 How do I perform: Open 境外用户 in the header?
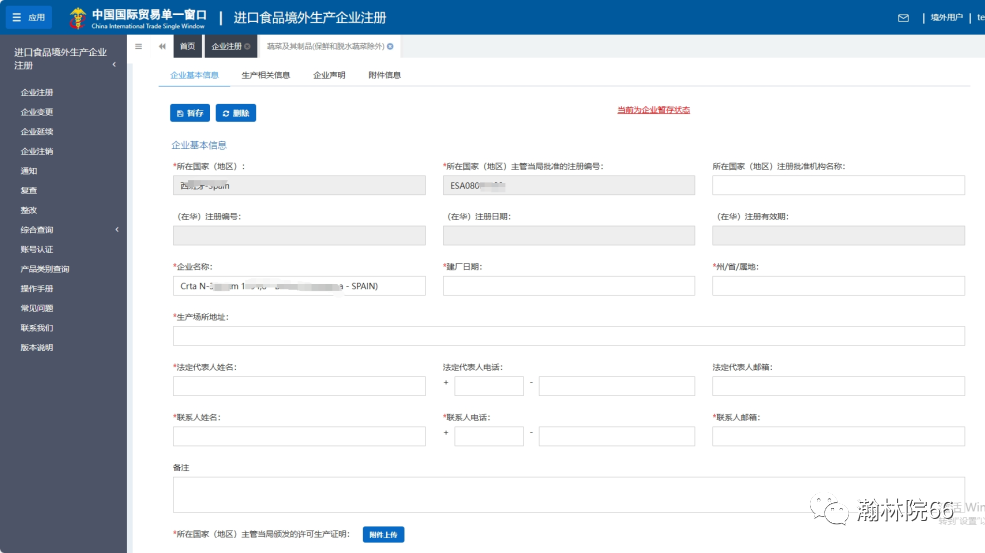pyautogui.click(x=947, y=18)
